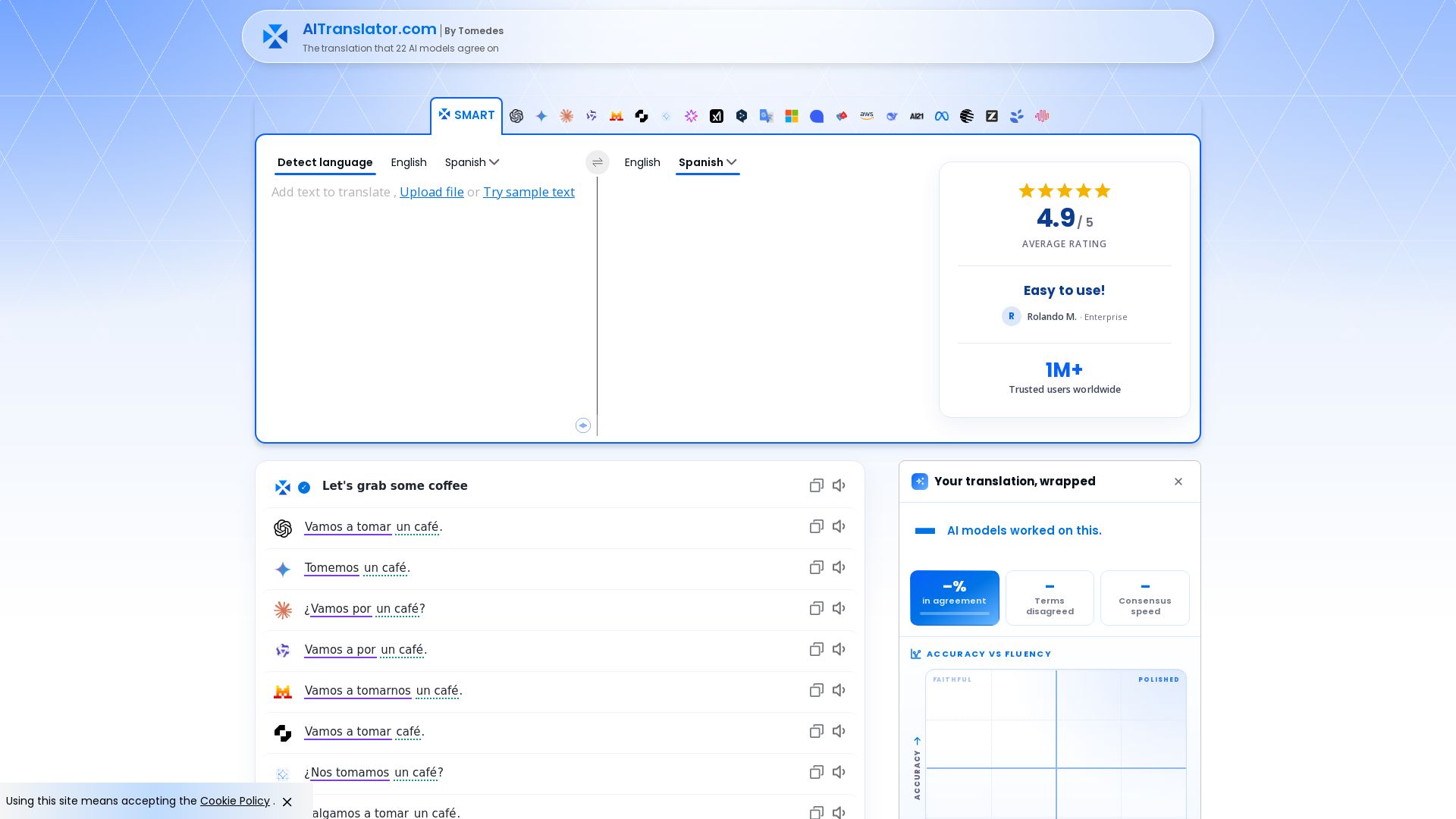Open the SMART tab
Image resolution: width=1456 pixels, height=819 pixels.
[466, 116]
